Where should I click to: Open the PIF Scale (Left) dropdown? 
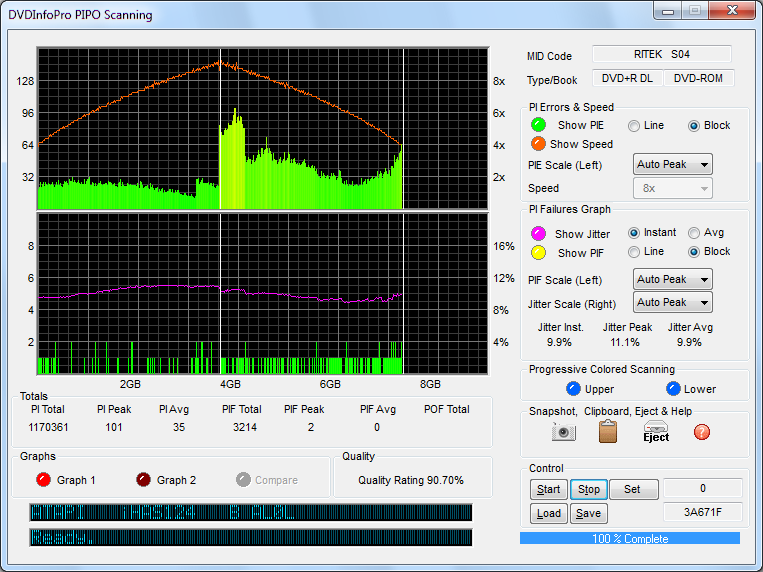coord(672,279)
